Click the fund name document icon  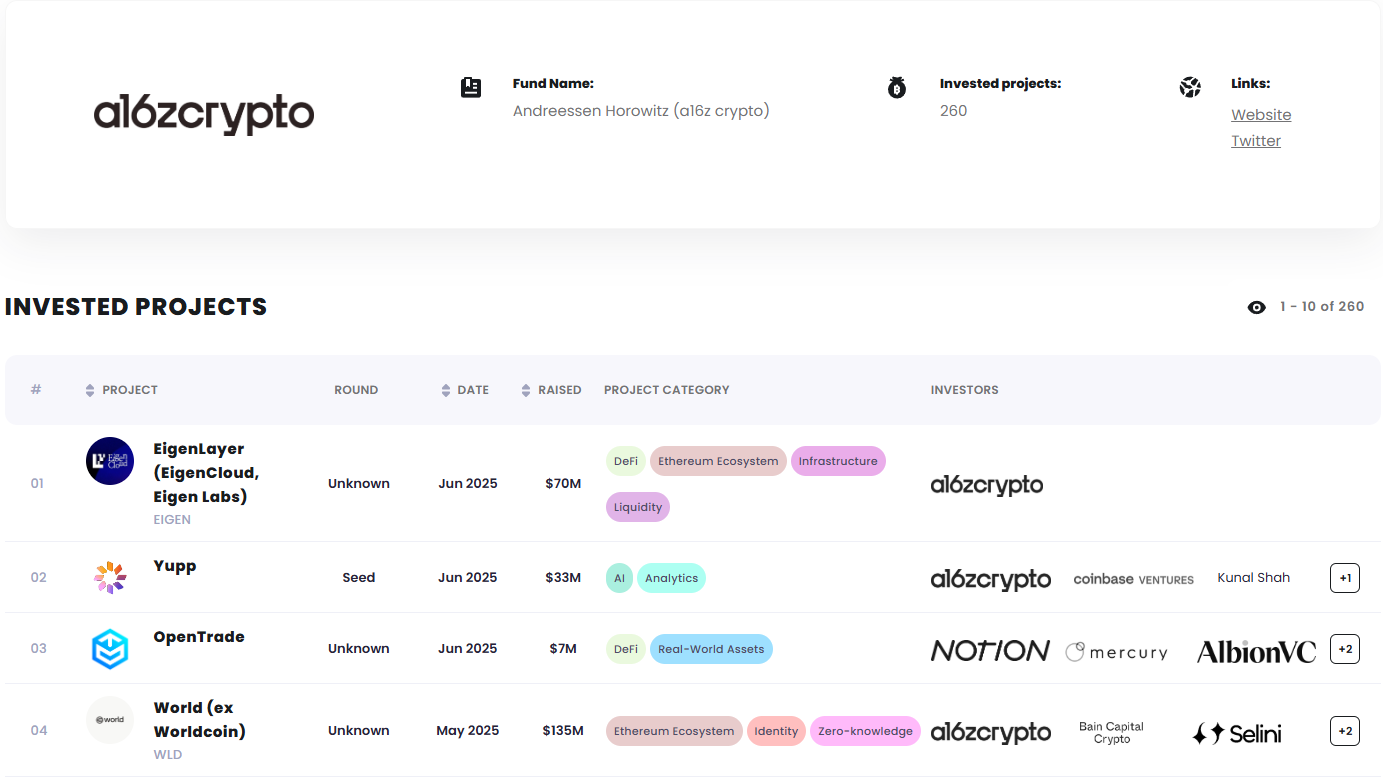[x=471, y=88]
